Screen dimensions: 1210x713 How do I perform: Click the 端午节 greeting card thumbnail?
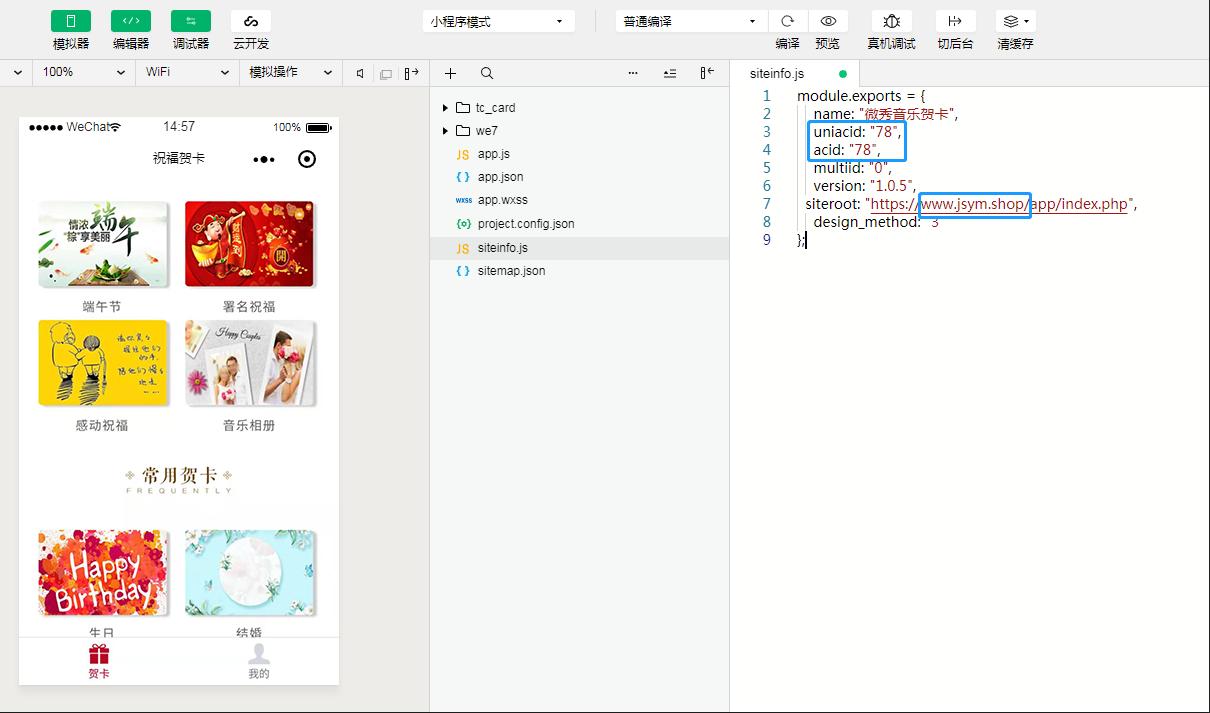tap(103, 243)
